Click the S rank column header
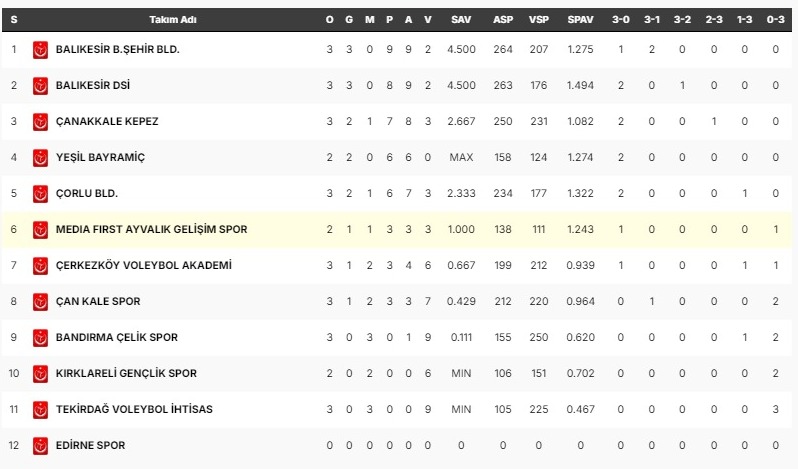The image size is (798, 469). coord(14,20)
